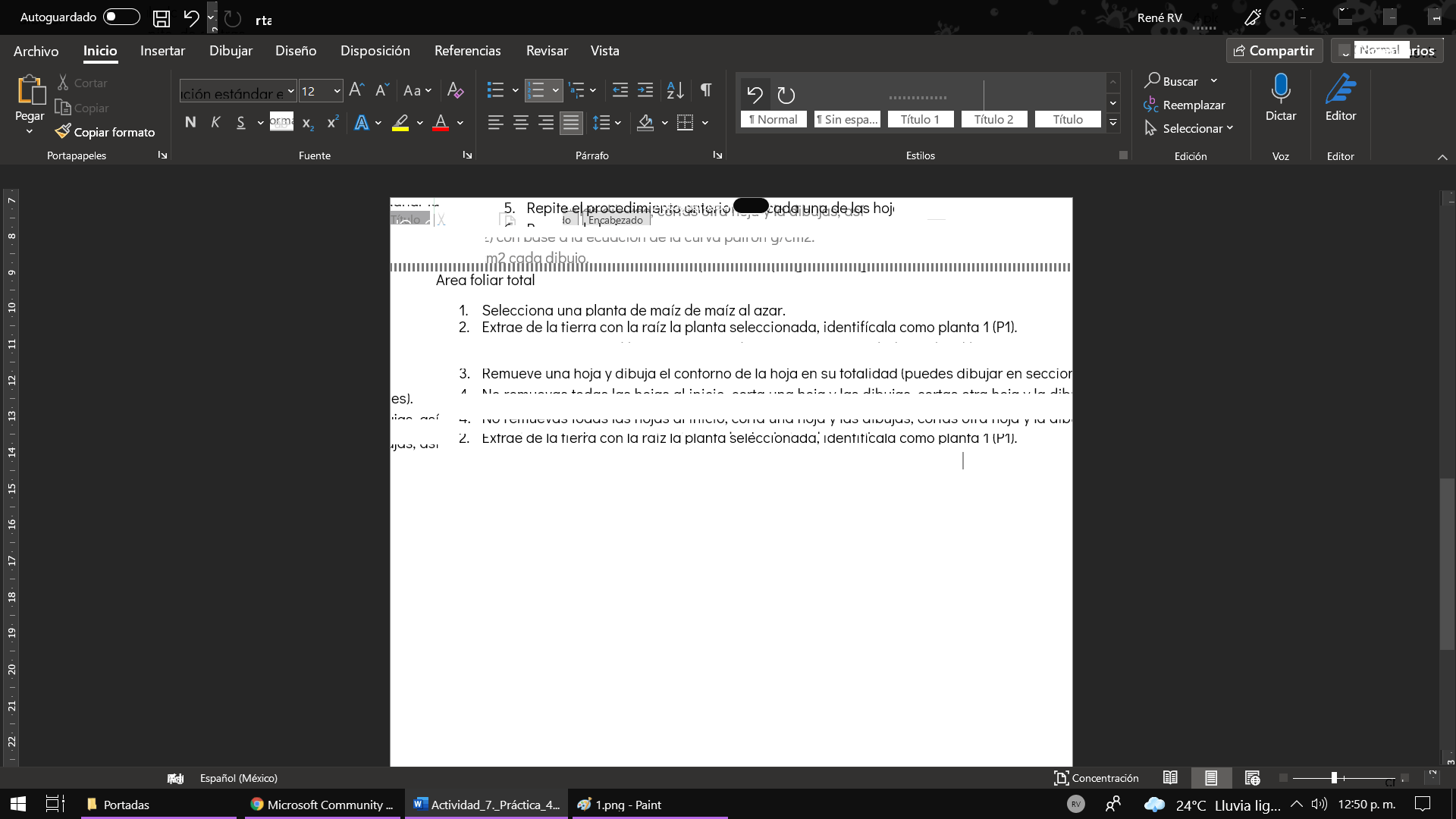Switch to the Insertar tab
The width and height of the screenshot is (1456, 819).
(162, 51)
